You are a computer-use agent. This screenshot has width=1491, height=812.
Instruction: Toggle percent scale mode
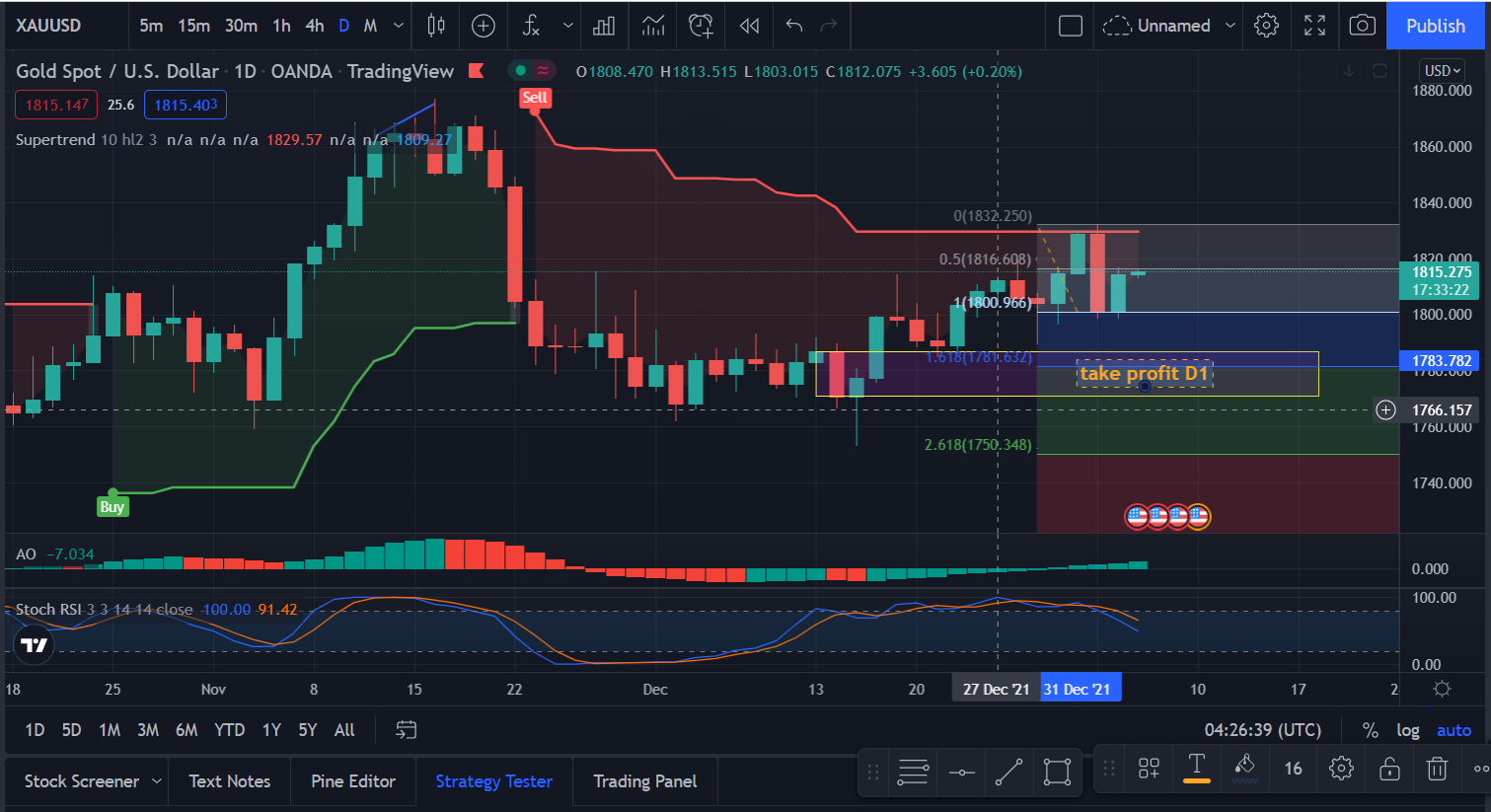click(1370, 730)
